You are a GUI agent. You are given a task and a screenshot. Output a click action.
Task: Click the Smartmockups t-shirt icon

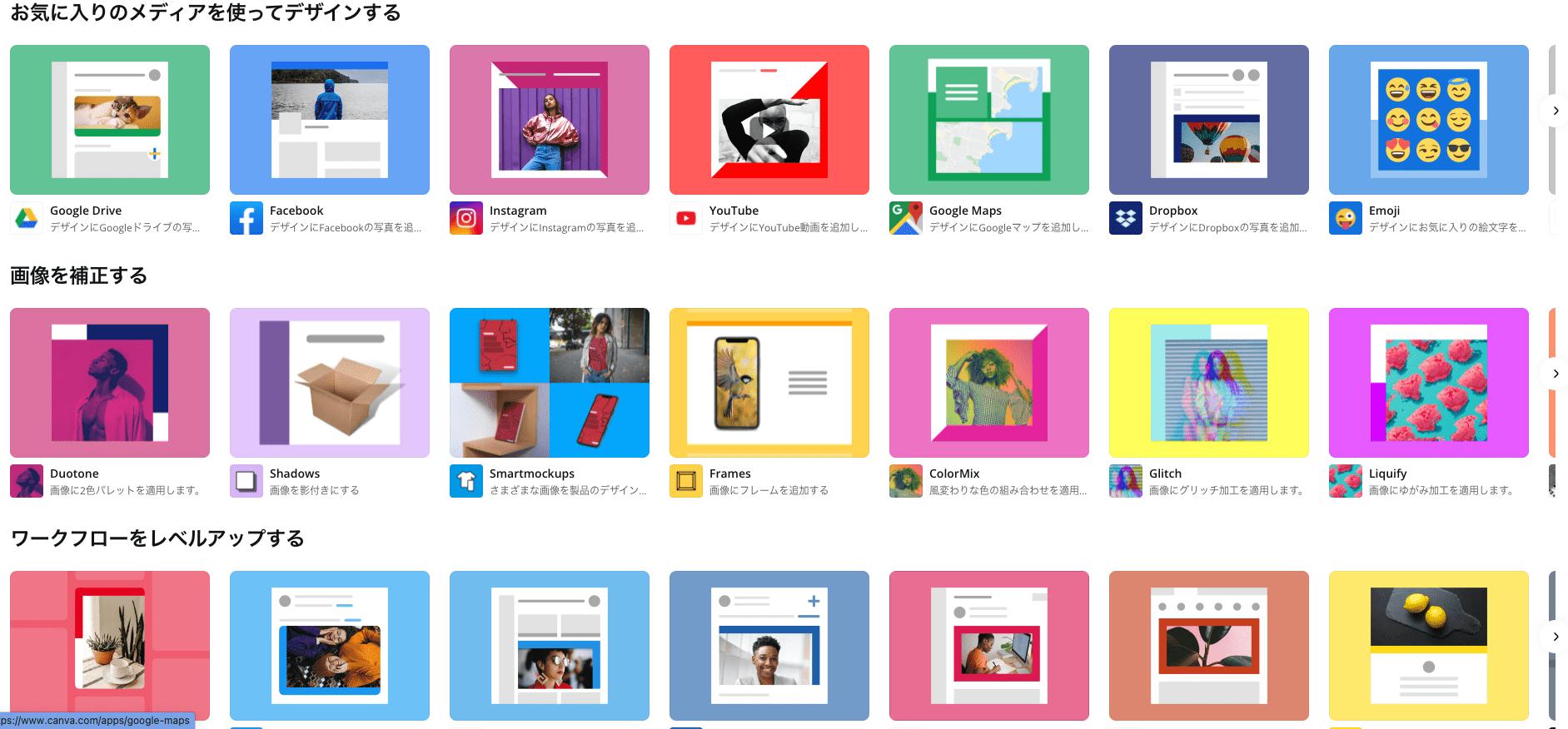click(466, 481)
